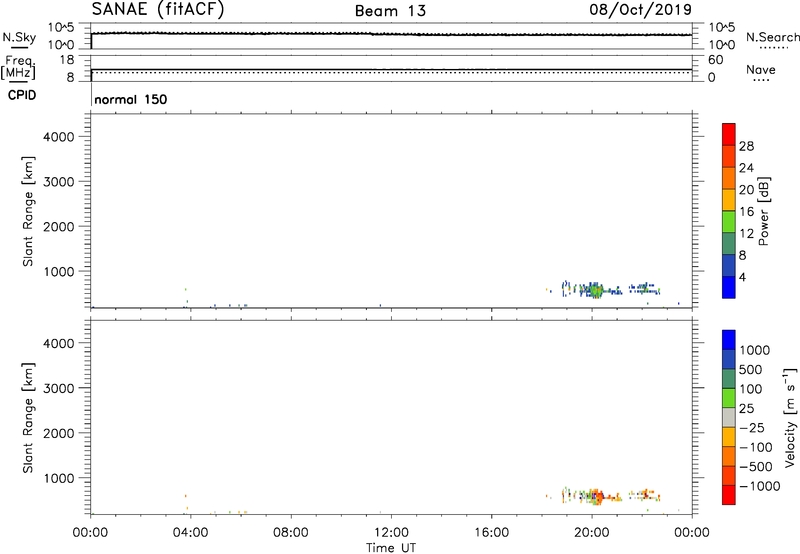Click the velocity scatter cluster near 20:00
The width and height of the screenshot is (800, 554).
(594, 496)
